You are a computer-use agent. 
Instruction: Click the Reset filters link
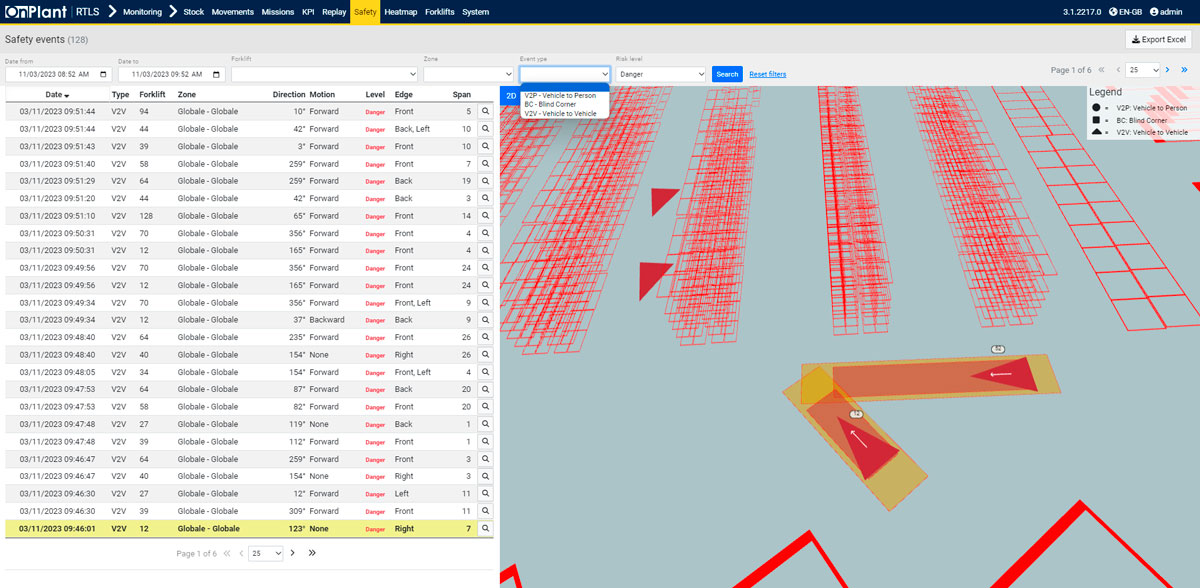click(x=767, y=74)
